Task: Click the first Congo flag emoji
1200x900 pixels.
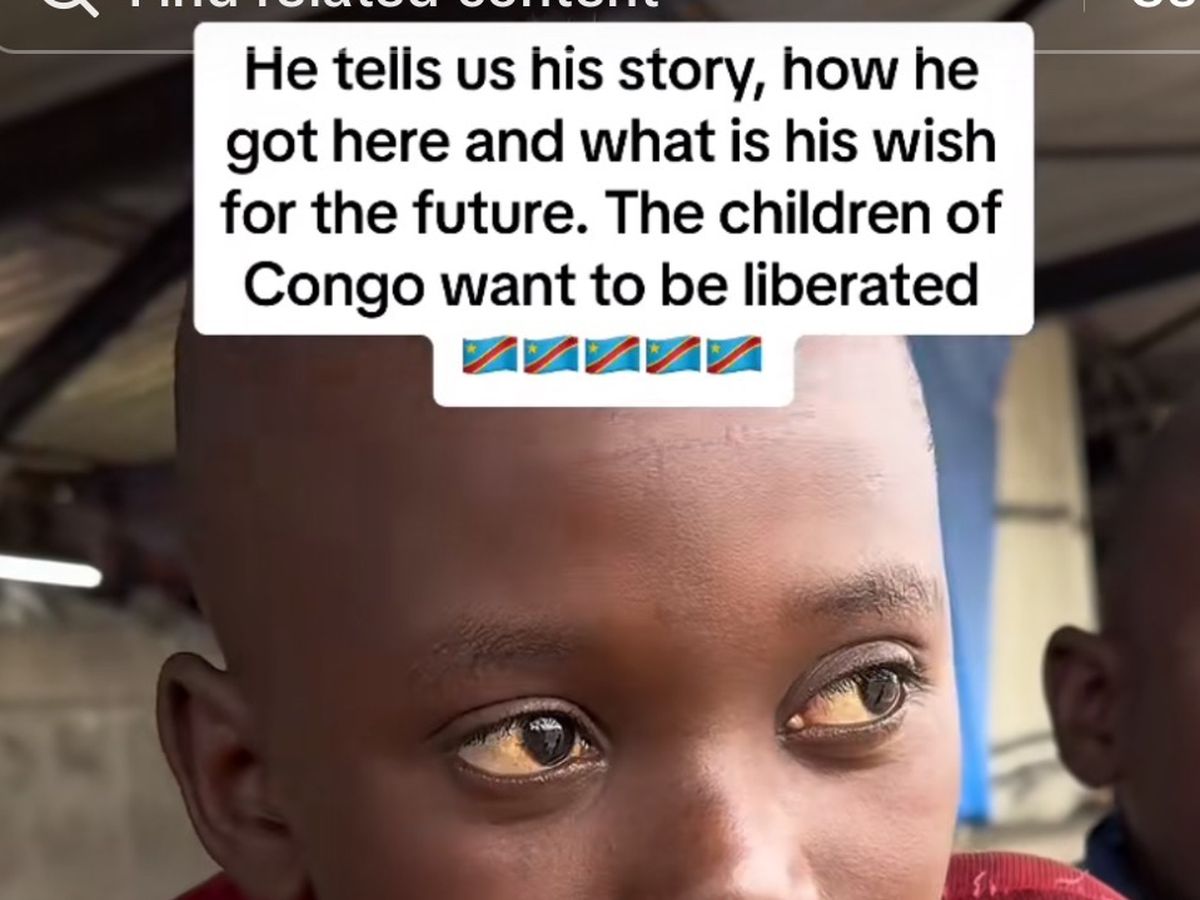Action: pyautogui.click(x=490, y=355)
